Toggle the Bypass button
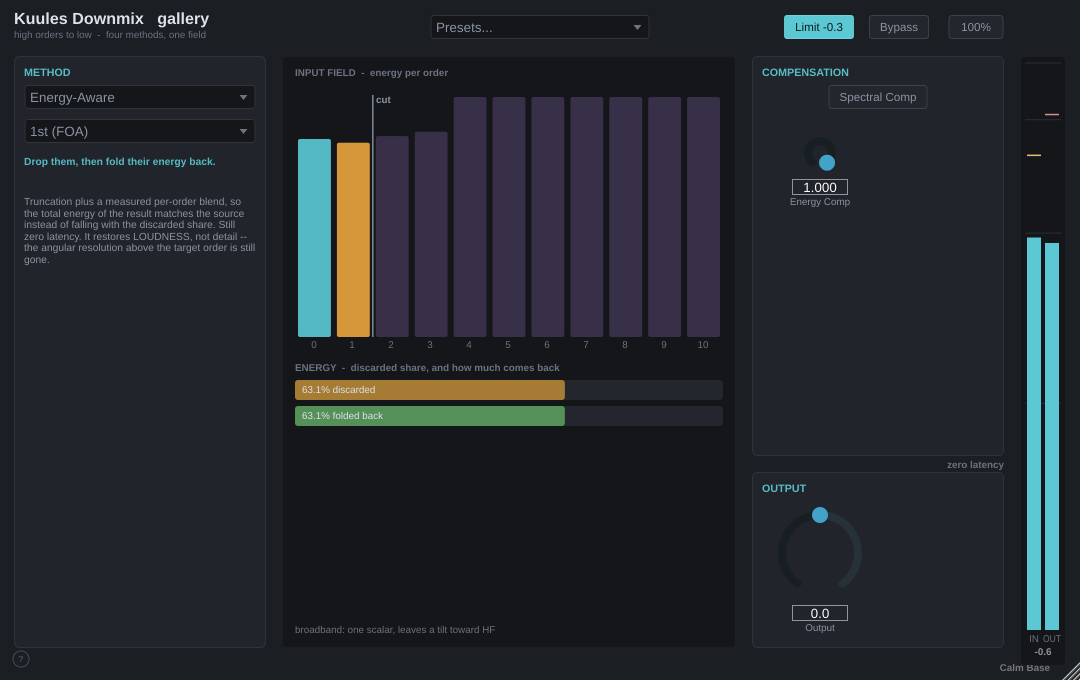 [x=898, y=27]
